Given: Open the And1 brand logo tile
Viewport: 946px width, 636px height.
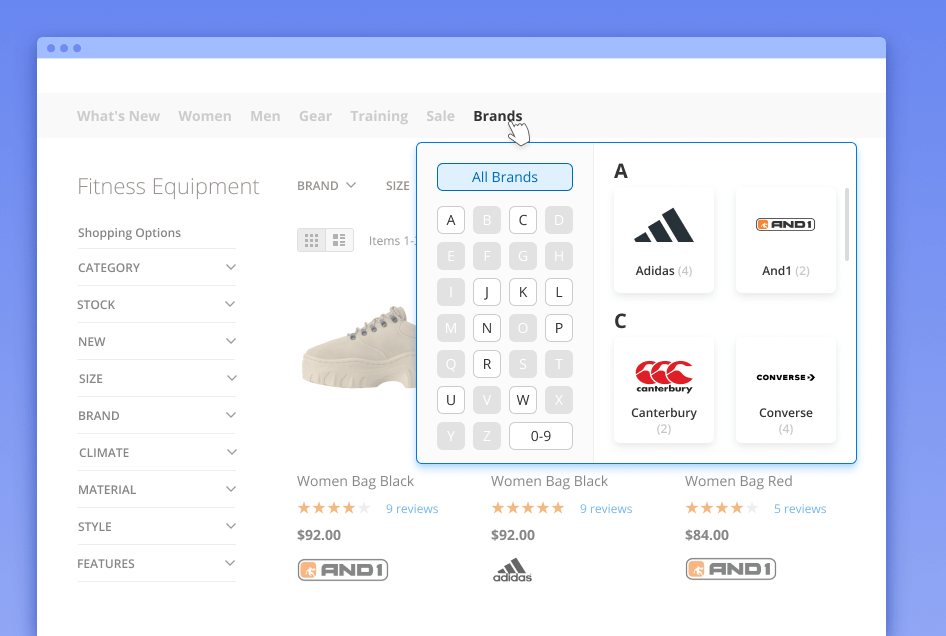Looking at the screenshot, I should pyautogui.click(x=785, y=225).
